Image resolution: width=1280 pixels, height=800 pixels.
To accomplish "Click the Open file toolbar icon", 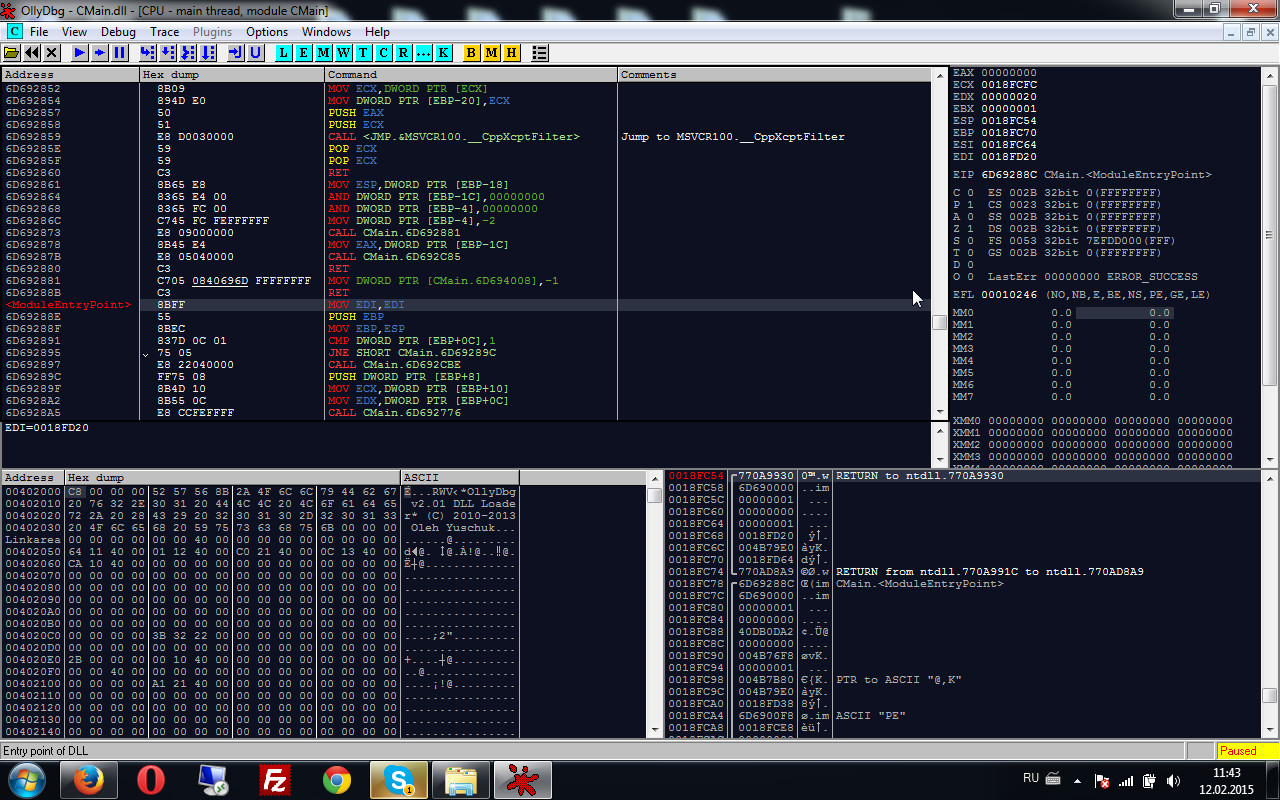I will (x=12, y=52).
